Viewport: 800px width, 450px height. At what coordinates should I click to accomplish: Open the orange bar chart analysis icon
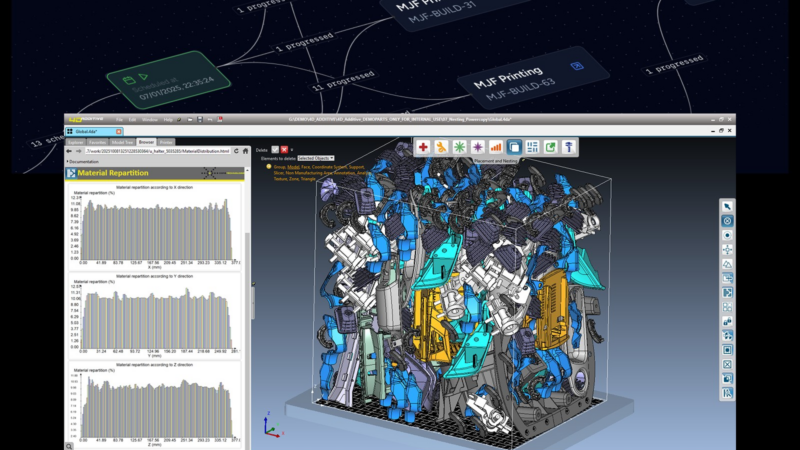pyautogui.click(x=496, y=147)
